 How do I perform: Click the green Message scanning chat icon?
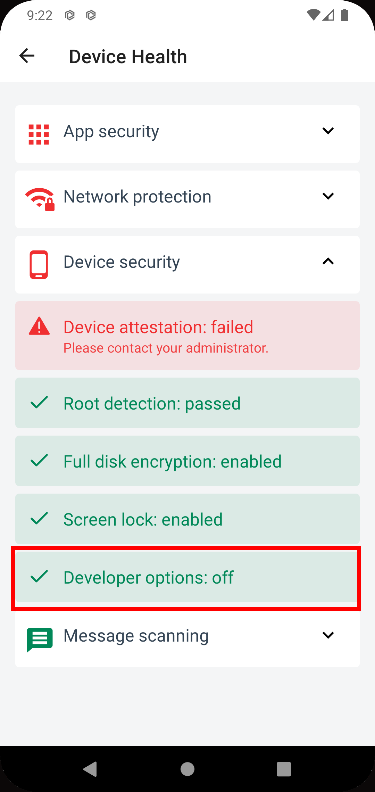[x=39, y=639]
